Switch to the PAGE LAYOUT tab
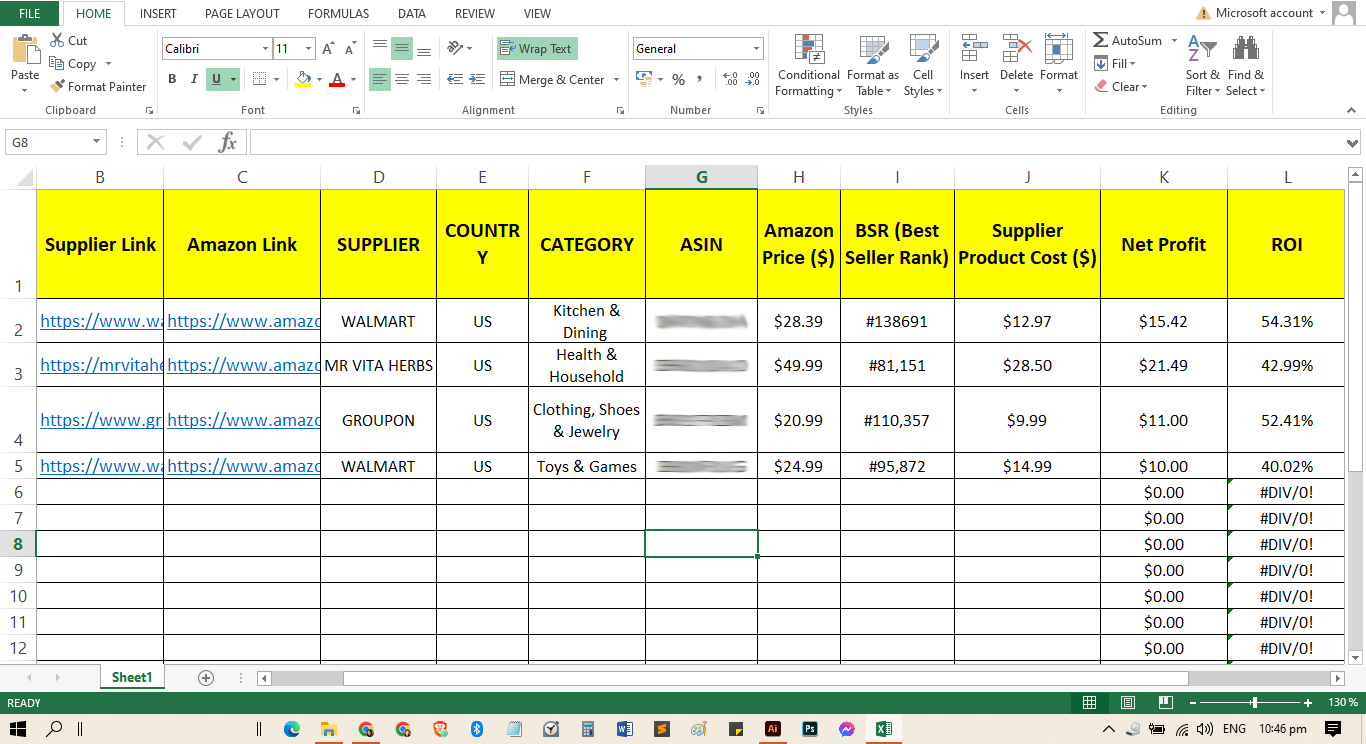Screen dimensions: 1366x744 coord(242,14)
